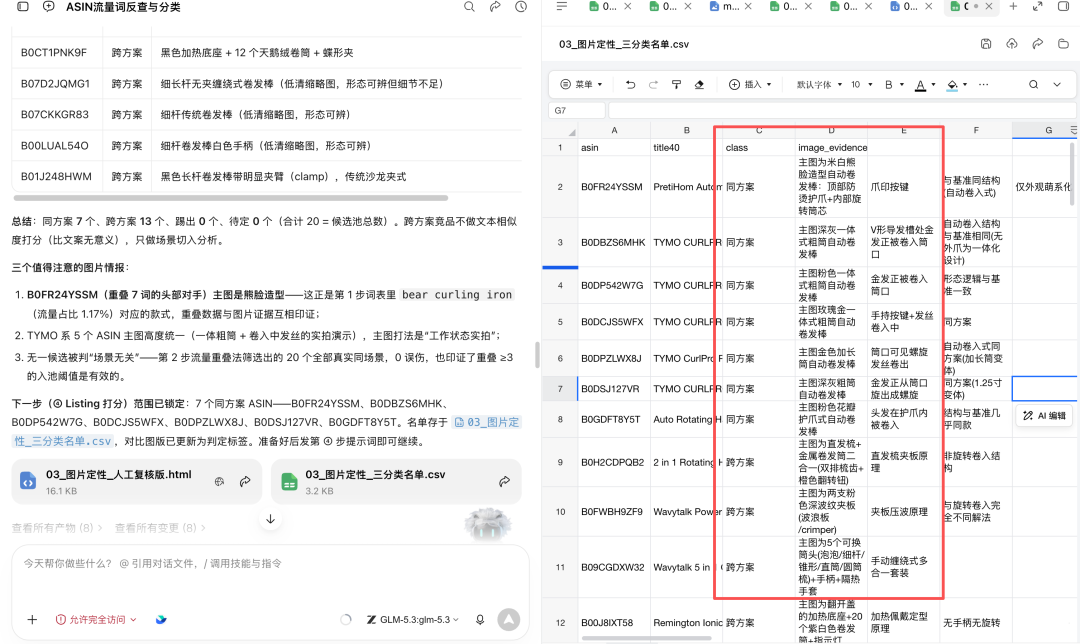Click the AI 编辑 button

click(x=1045, y=415)
